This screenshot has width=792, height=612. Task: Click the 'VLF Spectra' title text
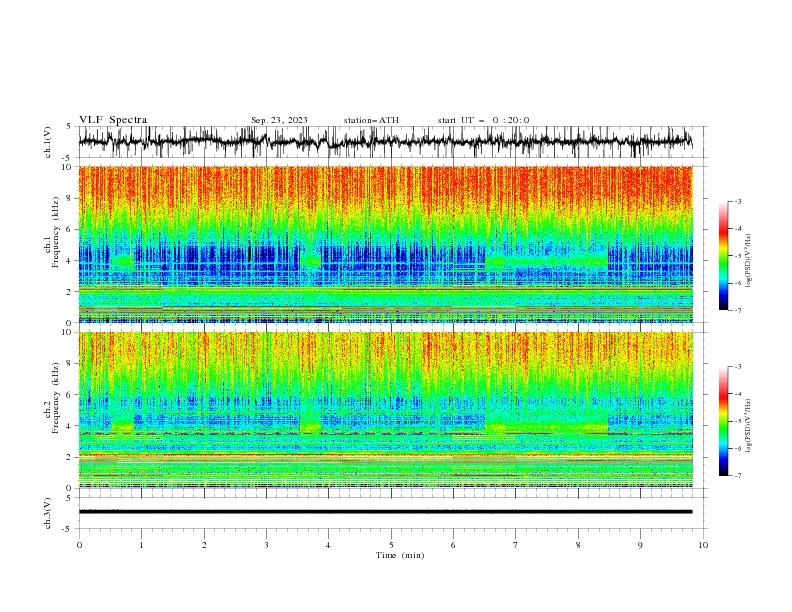coord(113,120)
